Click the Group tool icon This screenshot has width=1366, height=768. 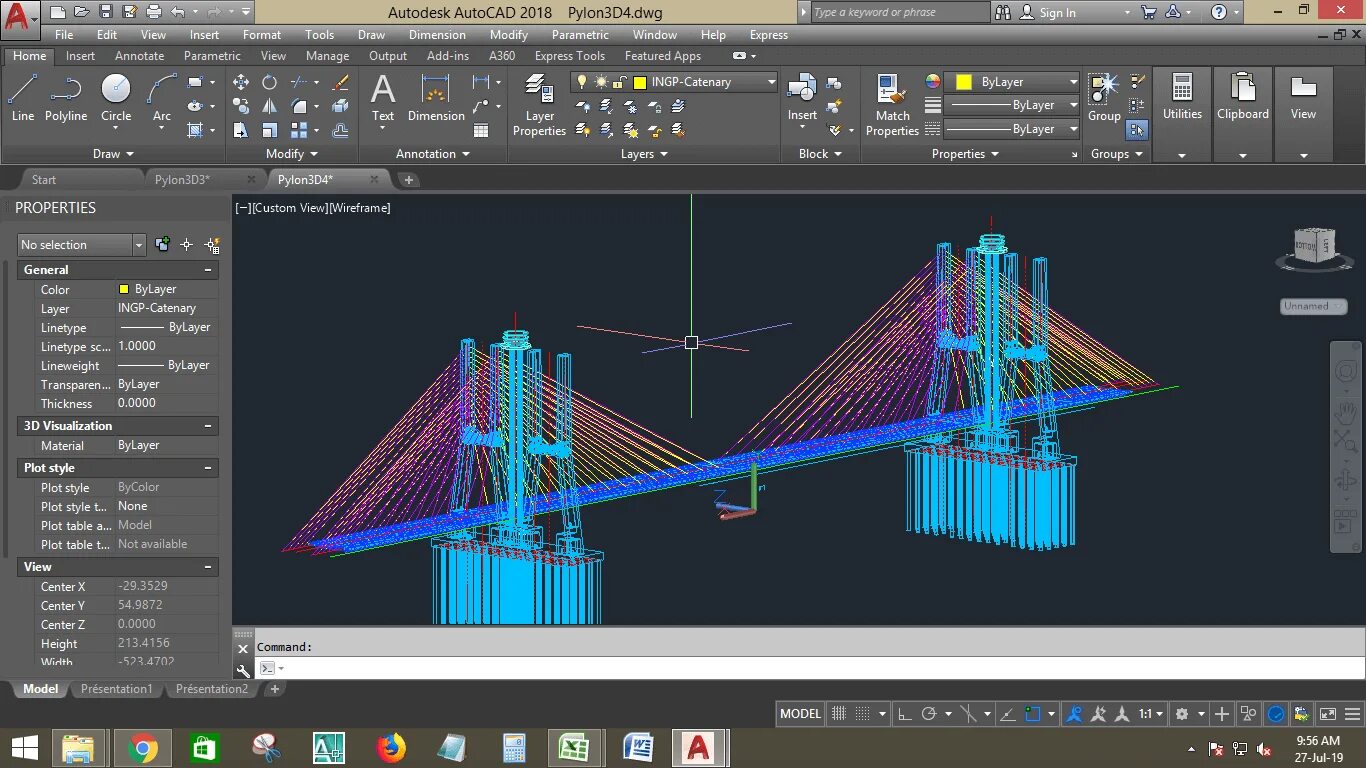(x=1104, y=96)
